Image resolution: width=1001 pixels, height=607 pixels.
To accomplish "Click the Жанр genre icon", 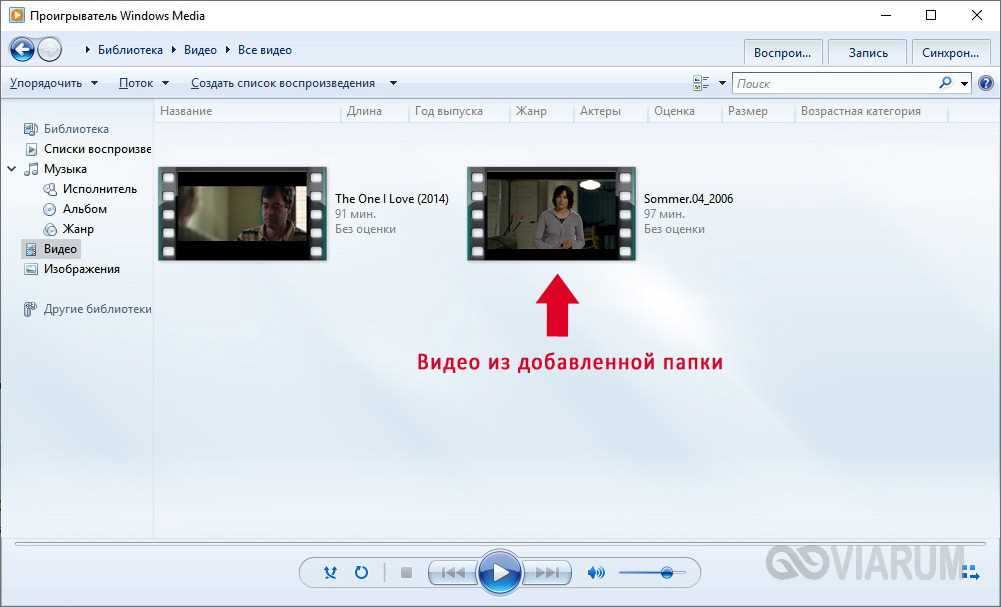I will (50, 229).
